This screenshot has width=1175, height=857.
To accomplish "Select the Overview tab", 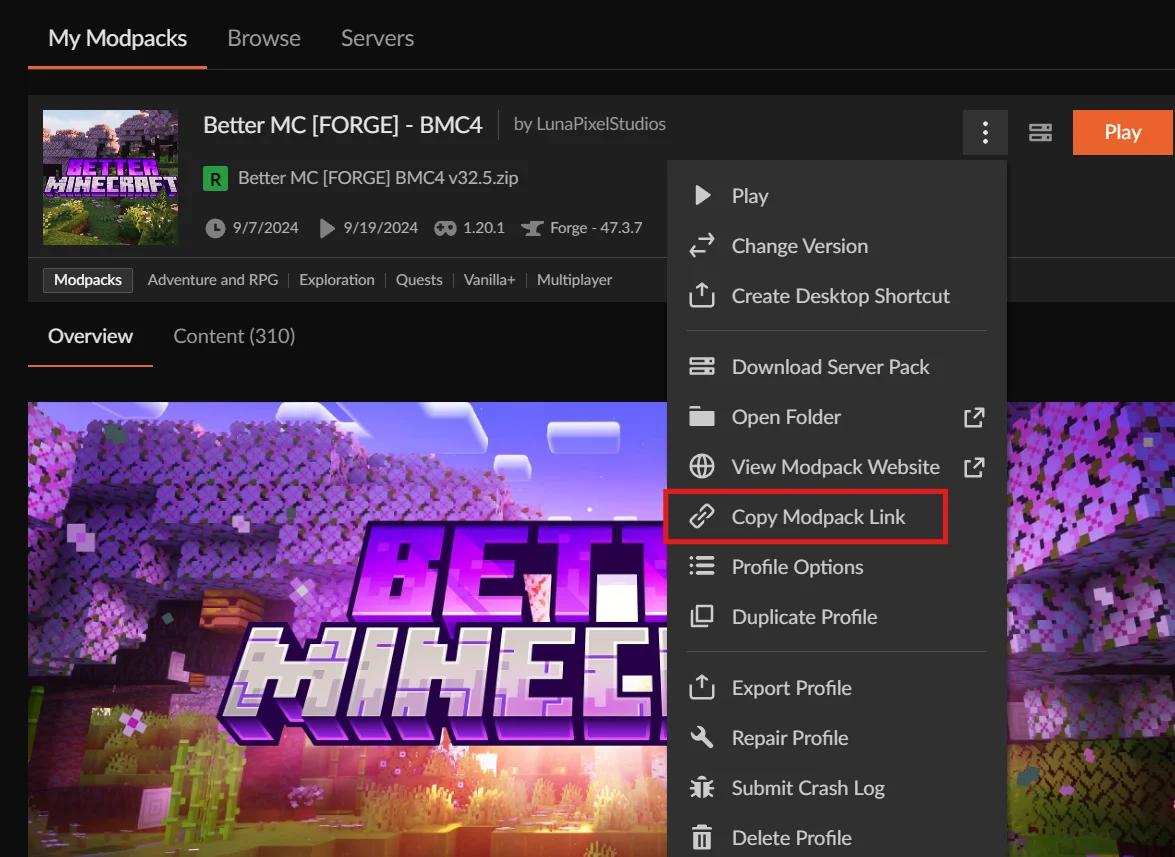I will (x=90, y=336).
